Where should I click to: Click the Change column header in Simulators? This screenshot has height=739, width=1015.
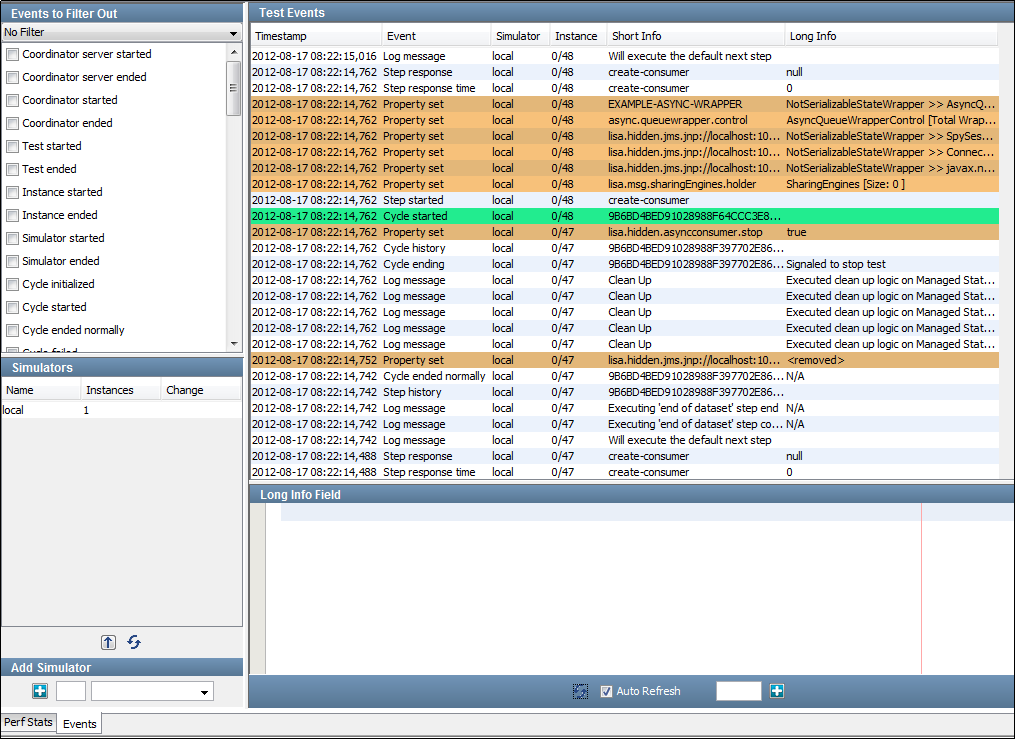(x=201, y=390)
